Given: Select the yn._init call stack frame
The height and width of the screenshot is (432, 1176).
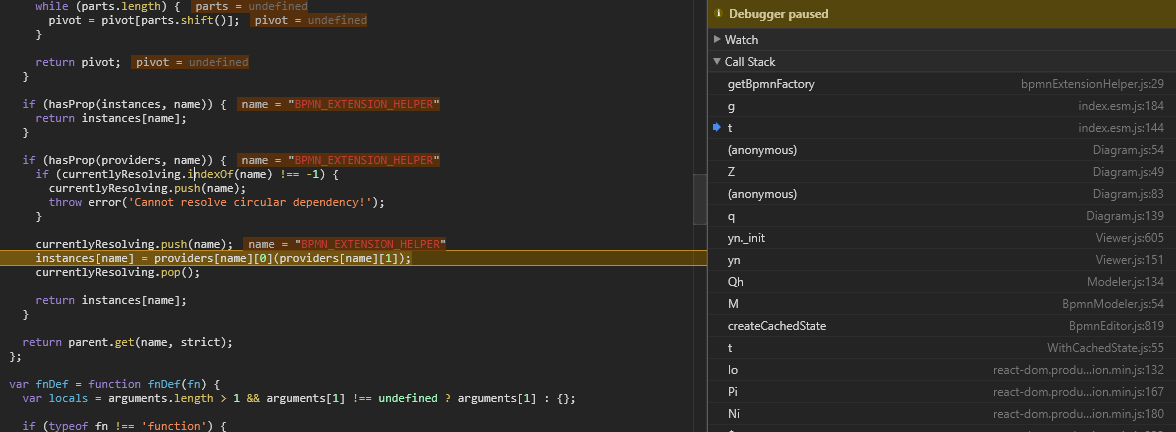Looking at the screenshot, I should 941,238.
